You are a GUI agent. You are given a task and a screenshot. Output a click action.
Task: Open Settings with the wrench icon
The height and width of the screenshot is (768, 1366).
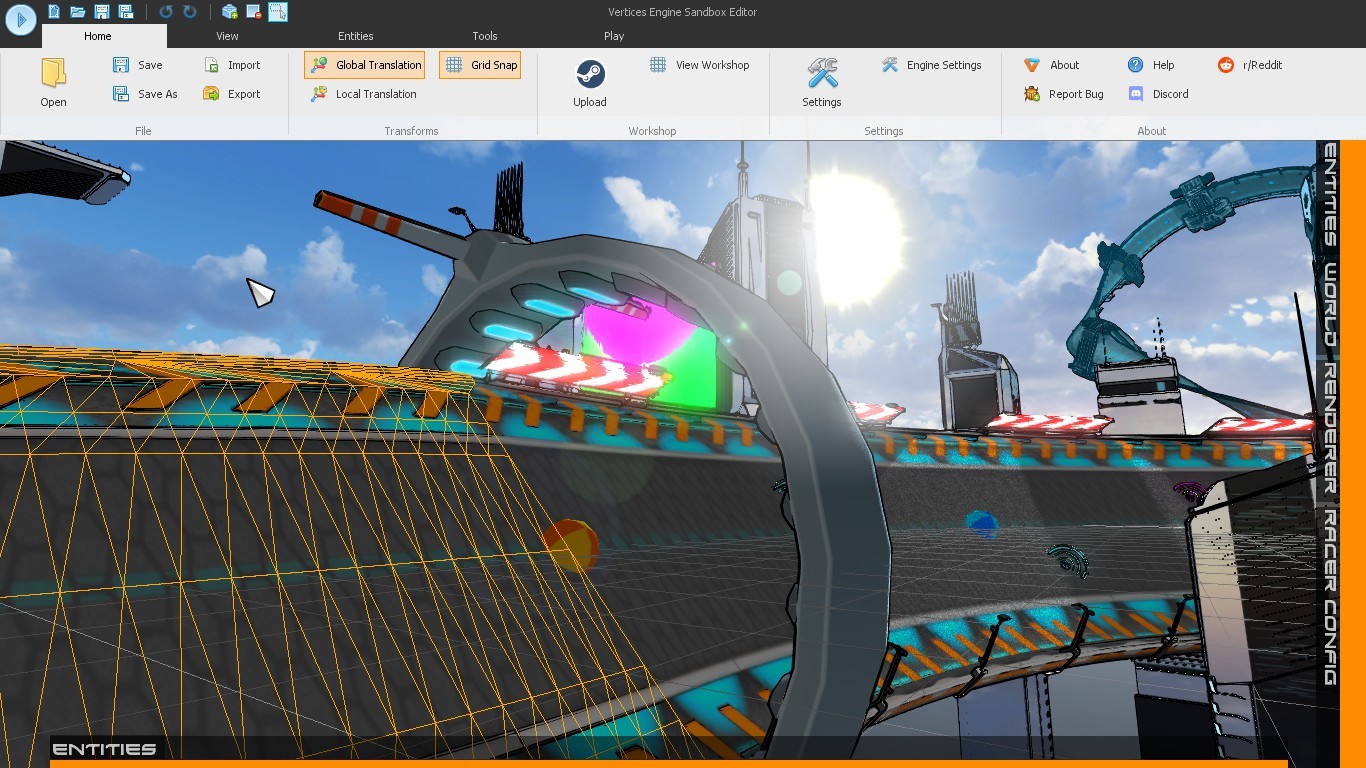click(821, 75)
